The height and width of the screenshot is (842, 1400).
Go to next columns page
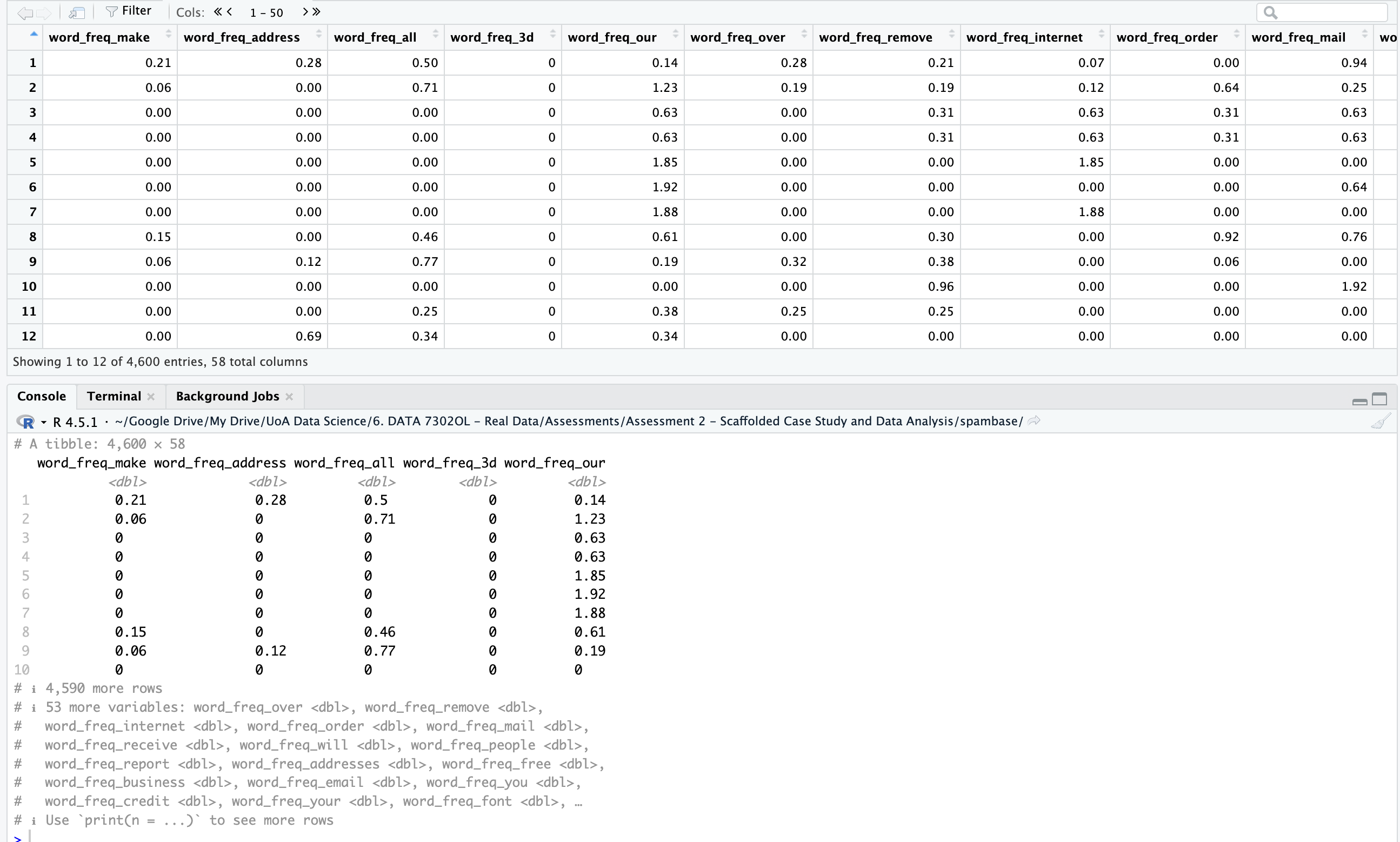click(x=305, y=11)
